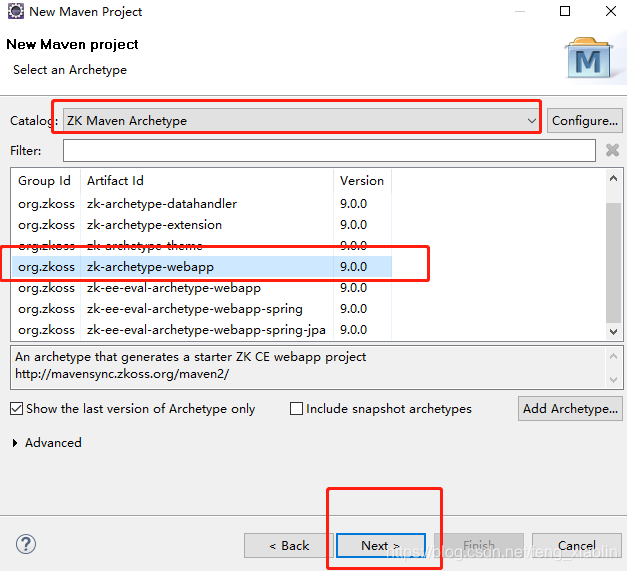The image size is (627, 571).
Task: Click the Add Archetype... button
Action: click(x=570, y=409)
